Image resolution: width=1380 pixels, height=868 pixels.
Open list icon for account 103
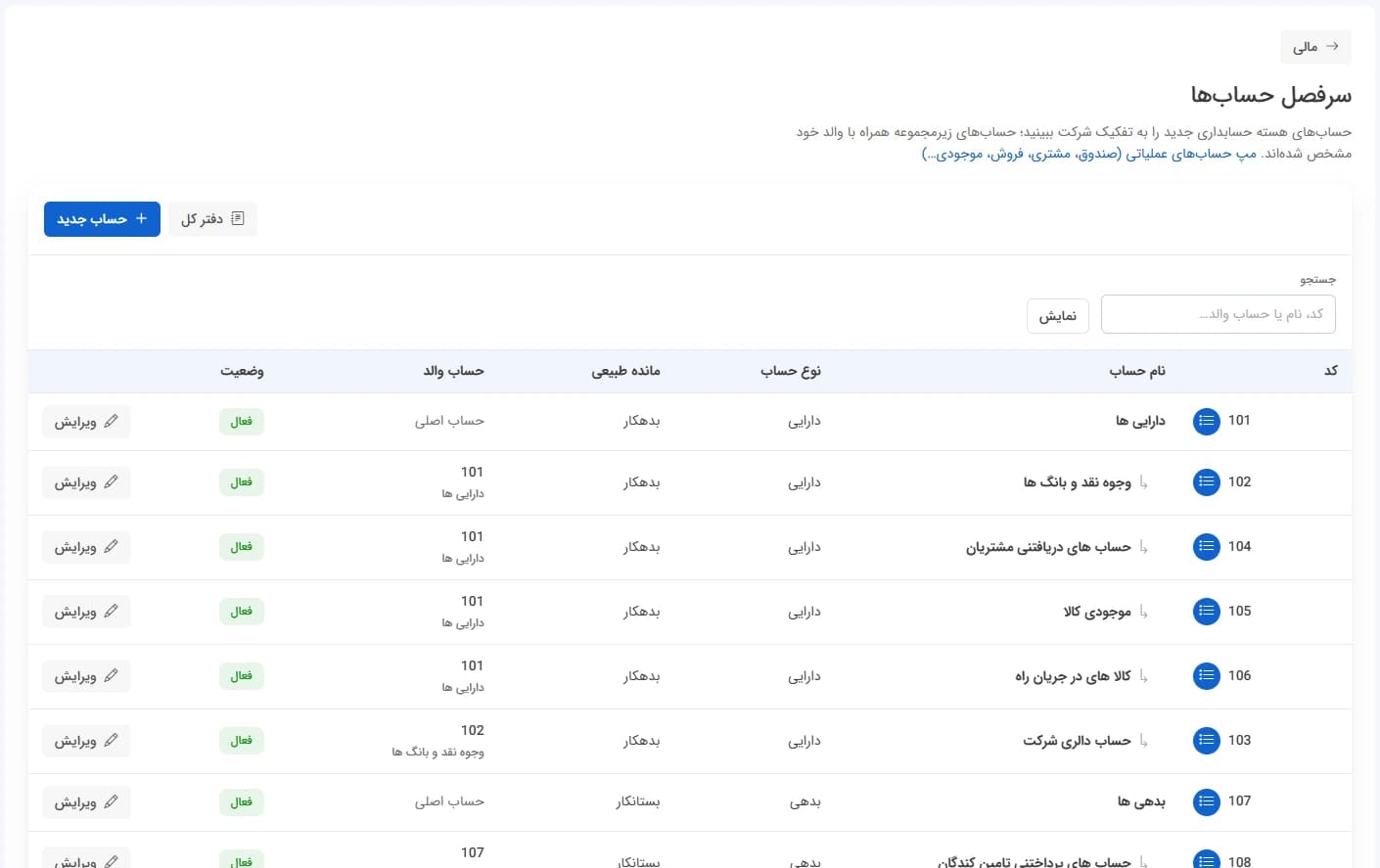click(x=1207, y=741)
